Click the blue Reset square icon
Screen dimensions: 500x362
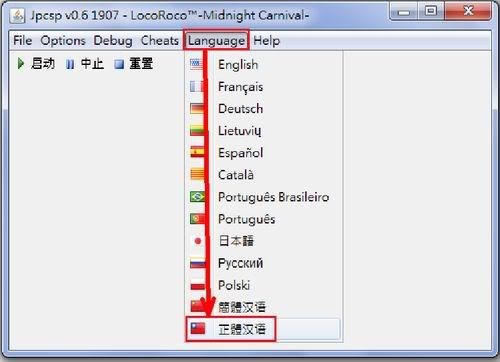click(119, 64)
